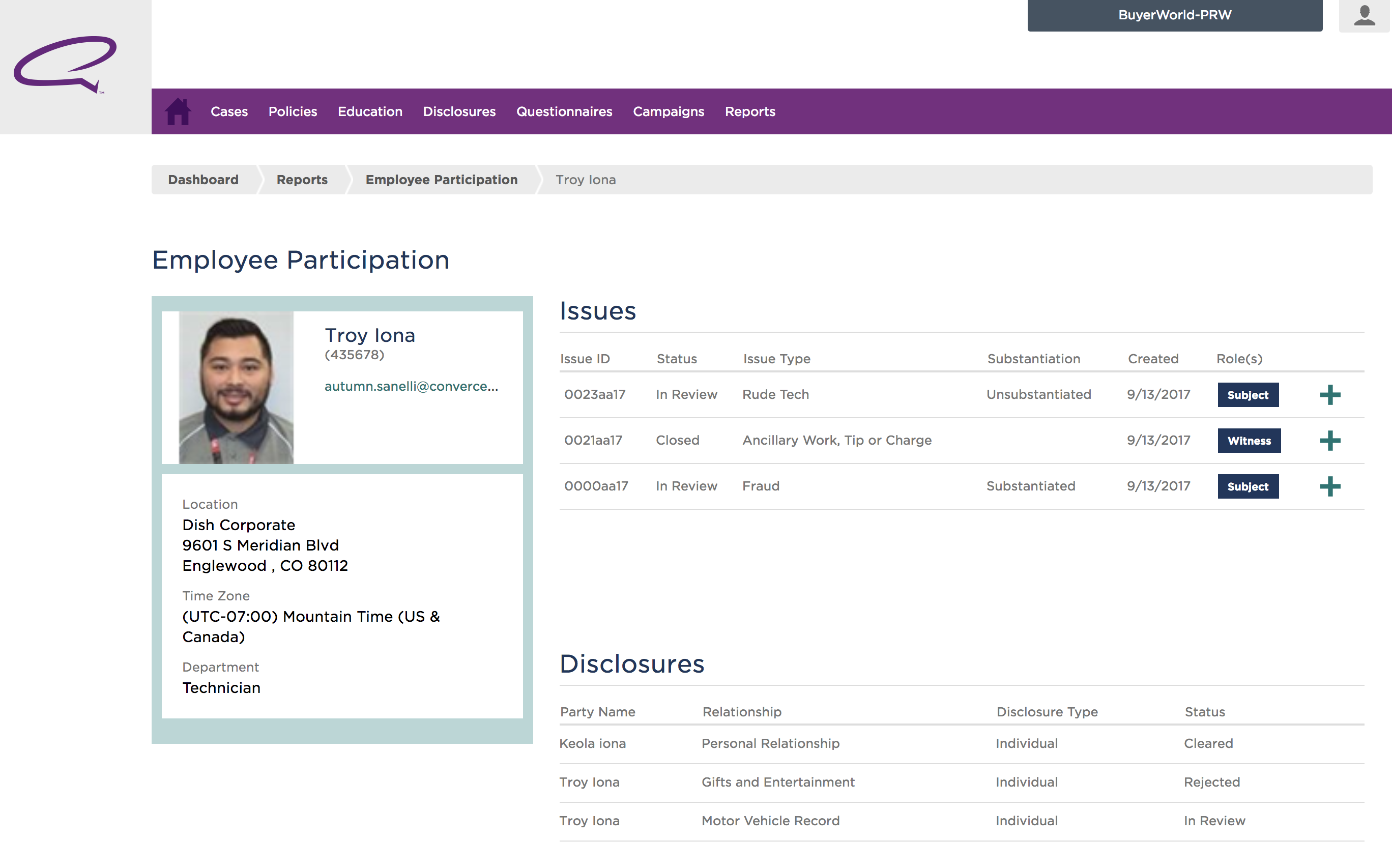Open issue ID 0000aa17

[596, 486]
